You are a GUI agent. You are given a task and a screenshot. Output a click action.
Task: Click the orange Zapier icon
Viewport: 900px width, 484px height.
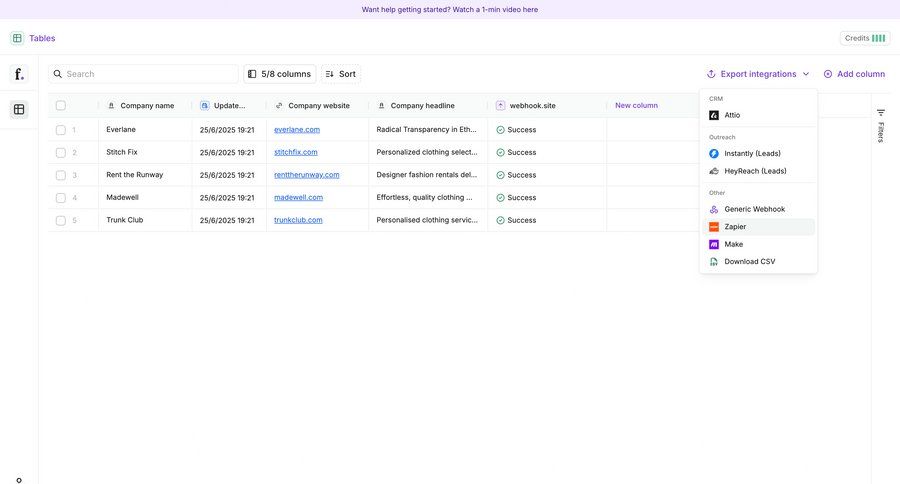coord(714,227)
